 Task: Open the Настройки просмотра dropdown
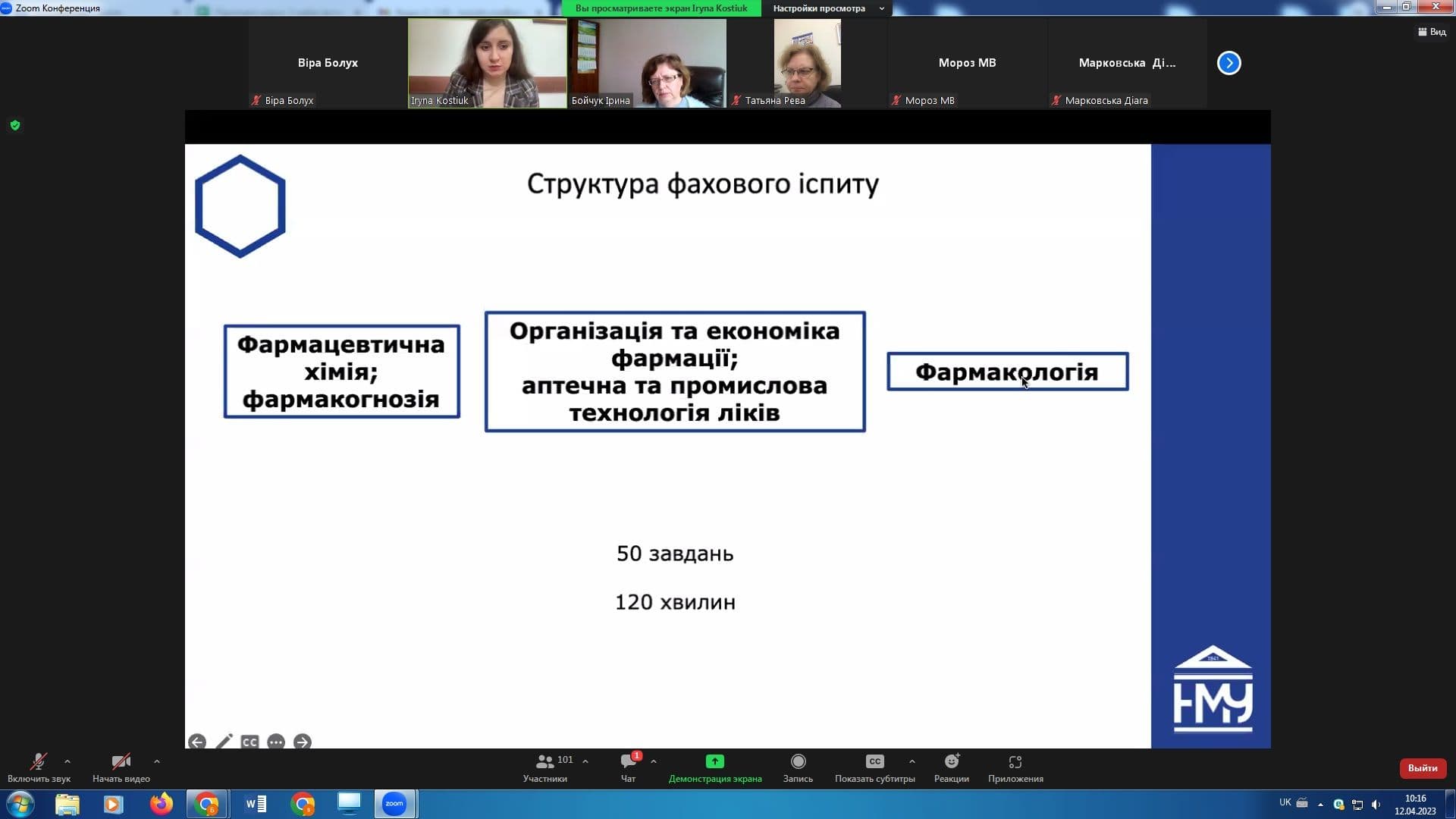tap(827, 8)
